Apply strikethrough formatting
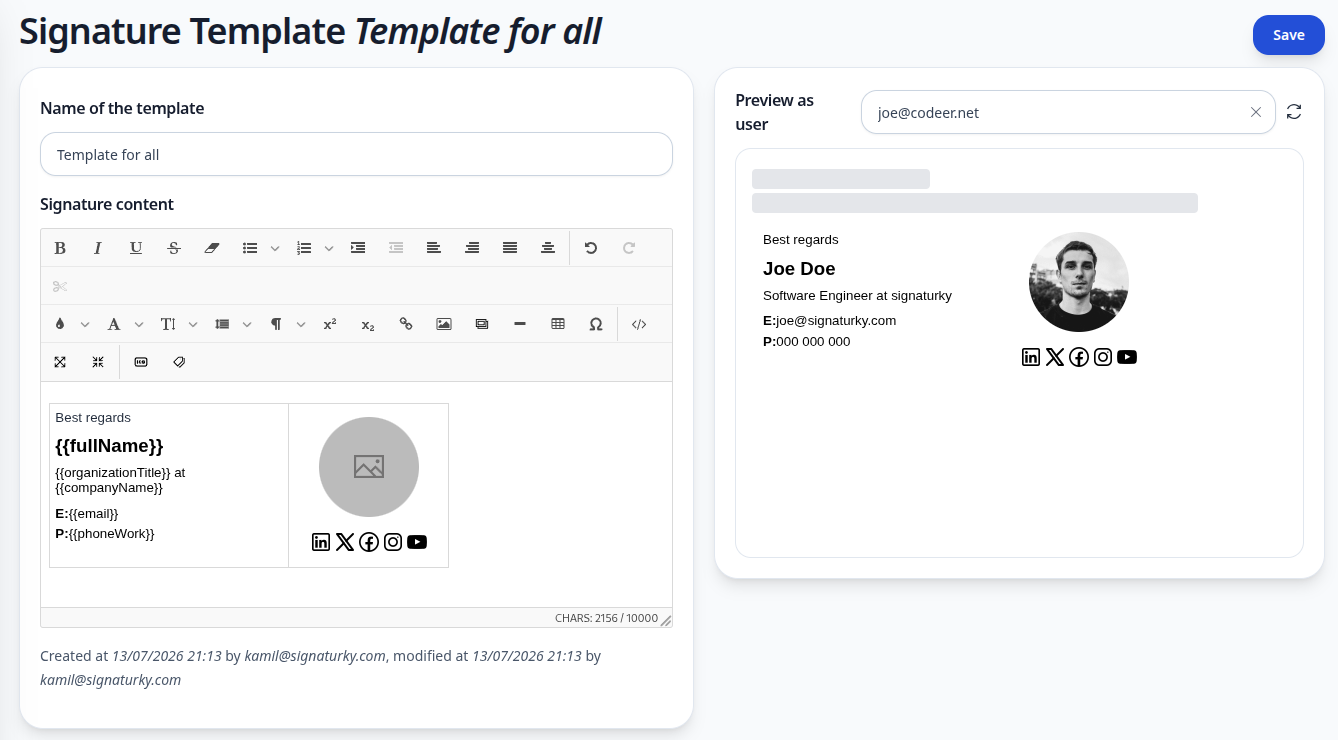This screenshot has height=740, width=1338. click(x=174, y=248)
